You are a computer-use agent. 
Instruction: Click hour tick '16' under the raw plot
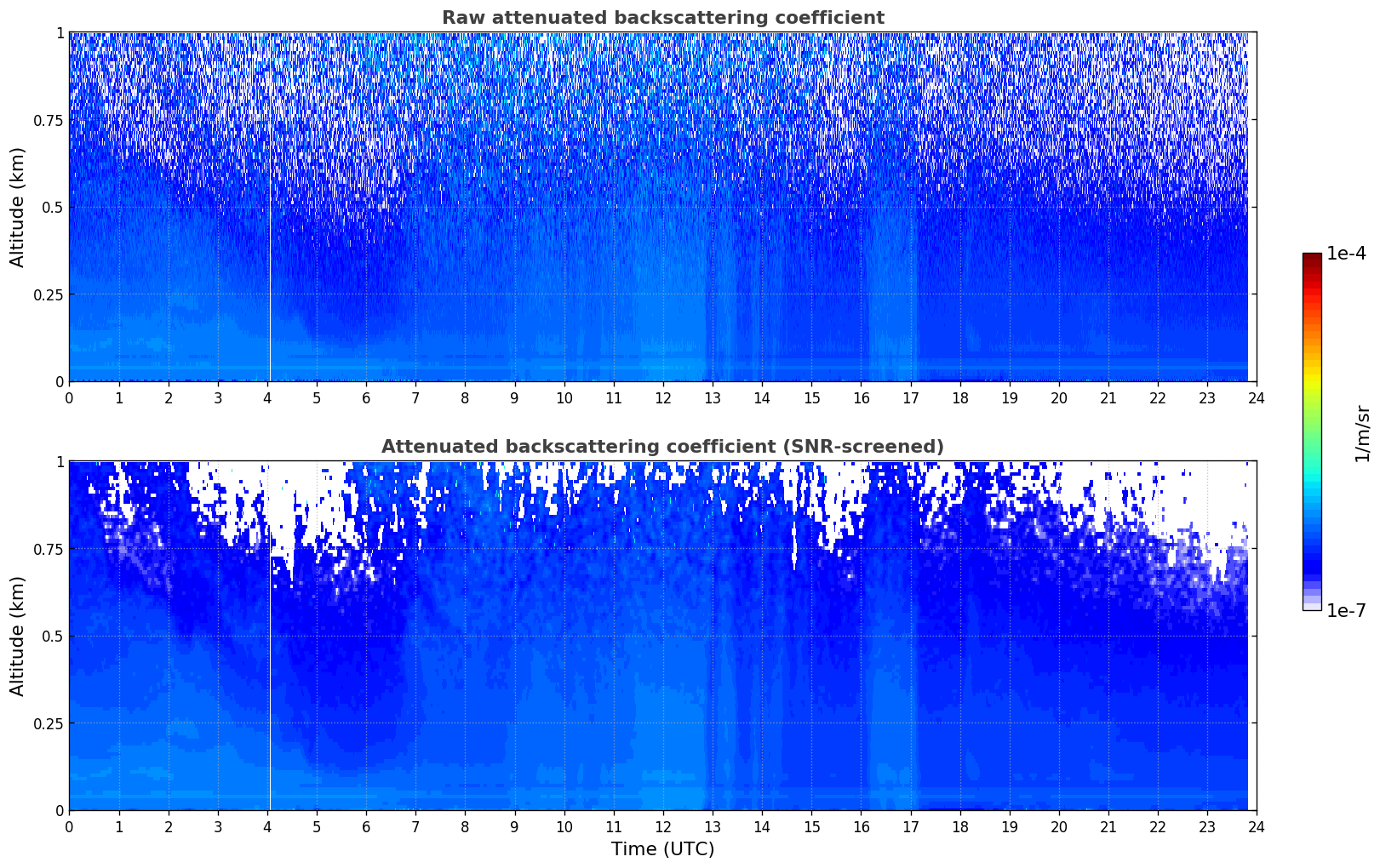point(861,398)
